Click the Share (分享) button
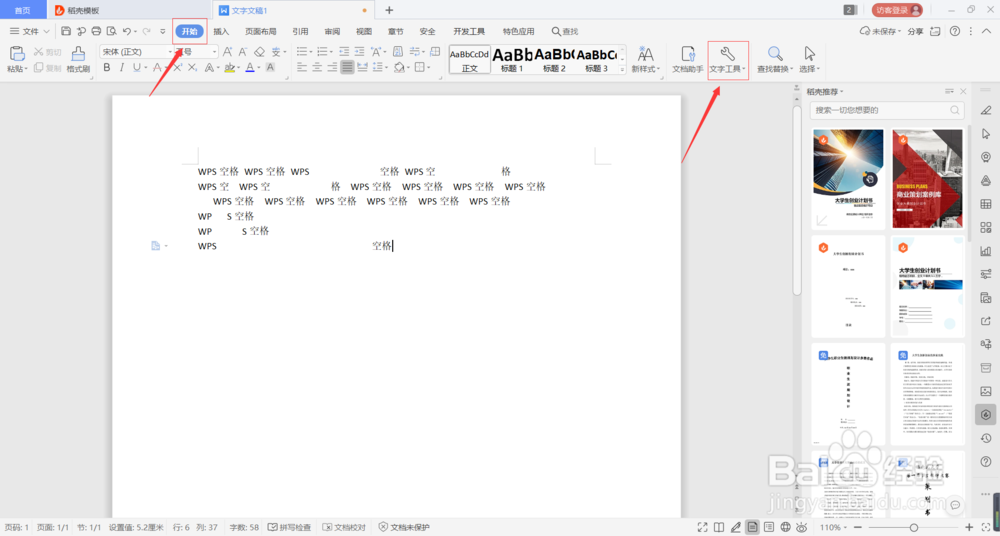The image size is (1000, 536). coord(915,31)
